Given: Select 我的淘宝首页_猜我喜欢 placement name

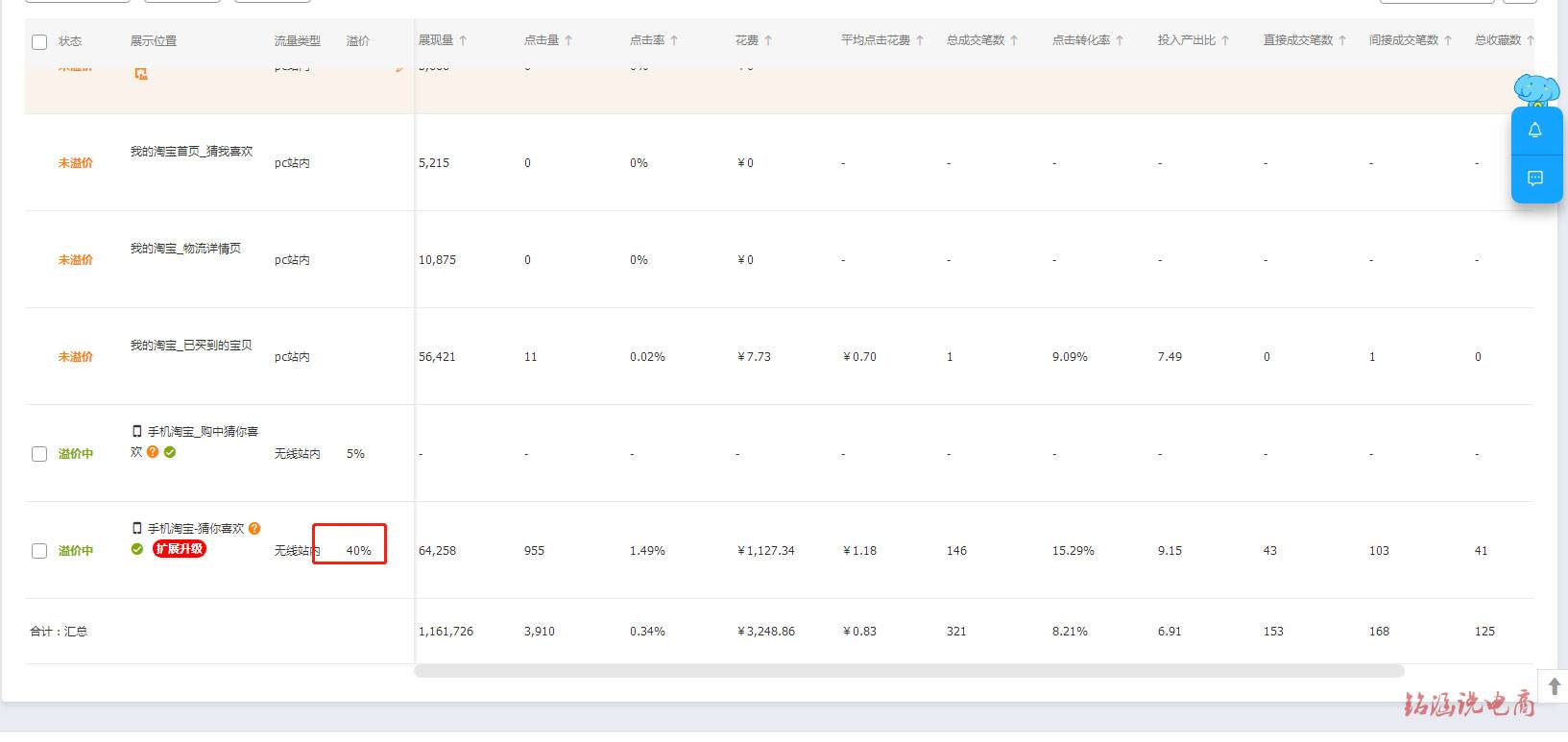Looking at the screenshot, I should point(192,152).
